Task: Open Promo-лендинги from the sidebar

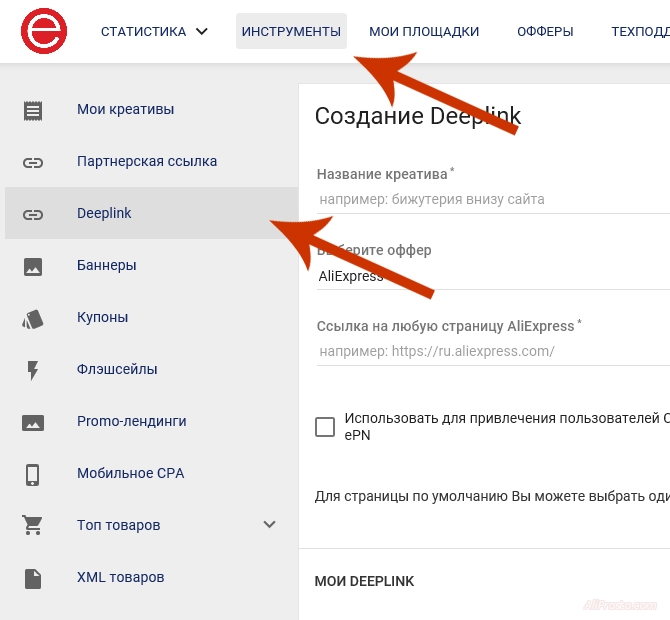Action: [x=131, y=422]
